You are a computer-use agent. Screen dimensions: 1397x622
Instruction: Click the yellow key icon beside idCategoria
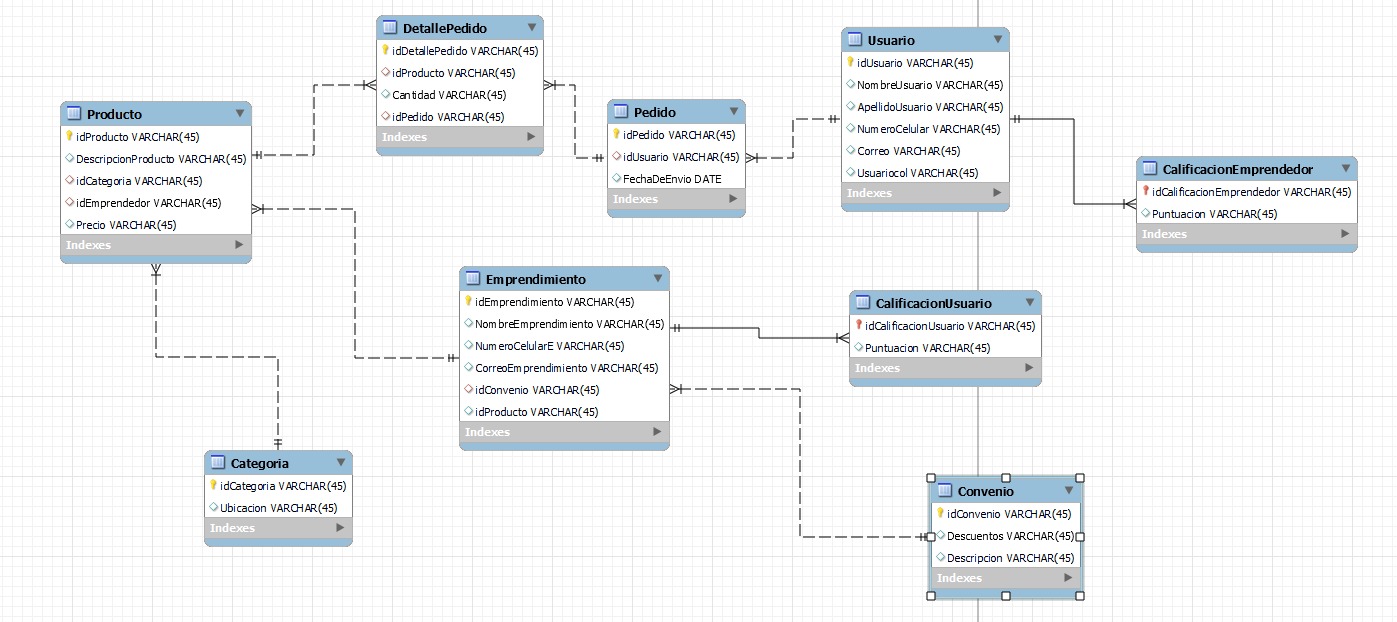213,485
